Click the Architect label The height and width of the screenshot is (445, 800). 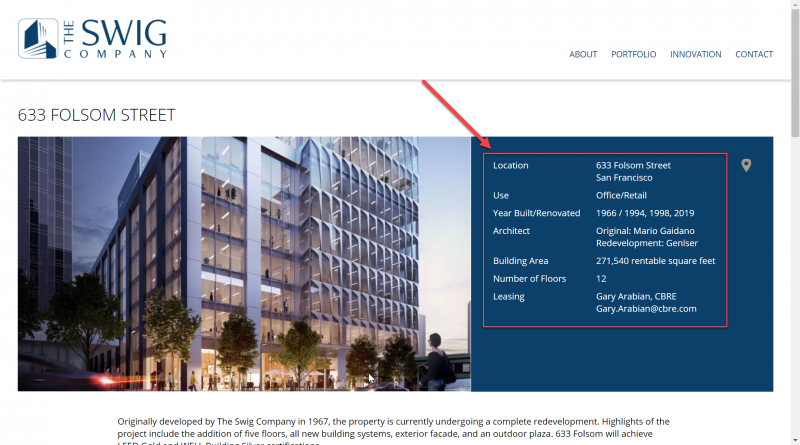(511, 231)
